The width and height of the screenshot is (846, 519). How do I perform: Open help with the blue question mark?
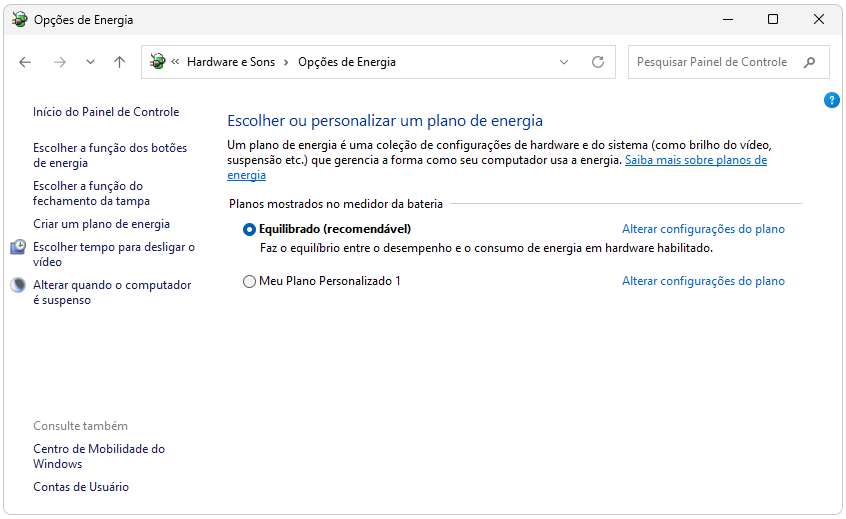coord(831,100)
